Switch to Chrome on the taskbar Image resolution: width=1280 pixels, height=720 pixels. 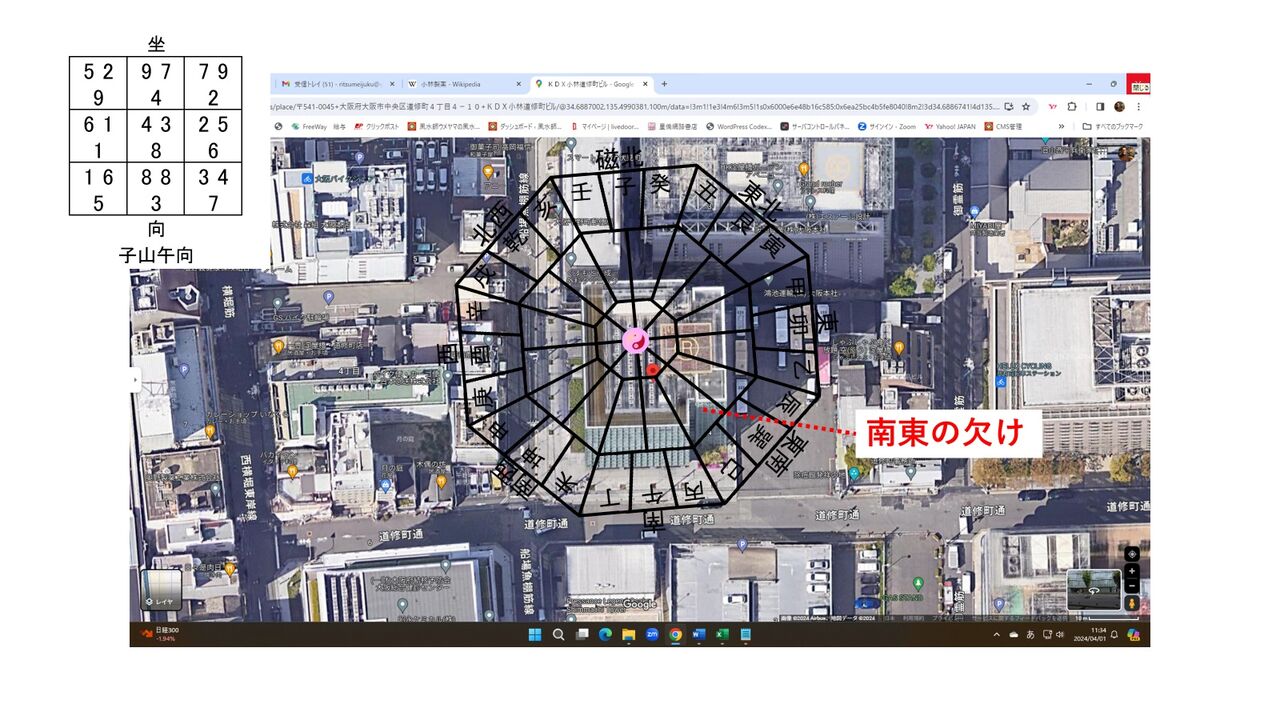coord(675,634)
